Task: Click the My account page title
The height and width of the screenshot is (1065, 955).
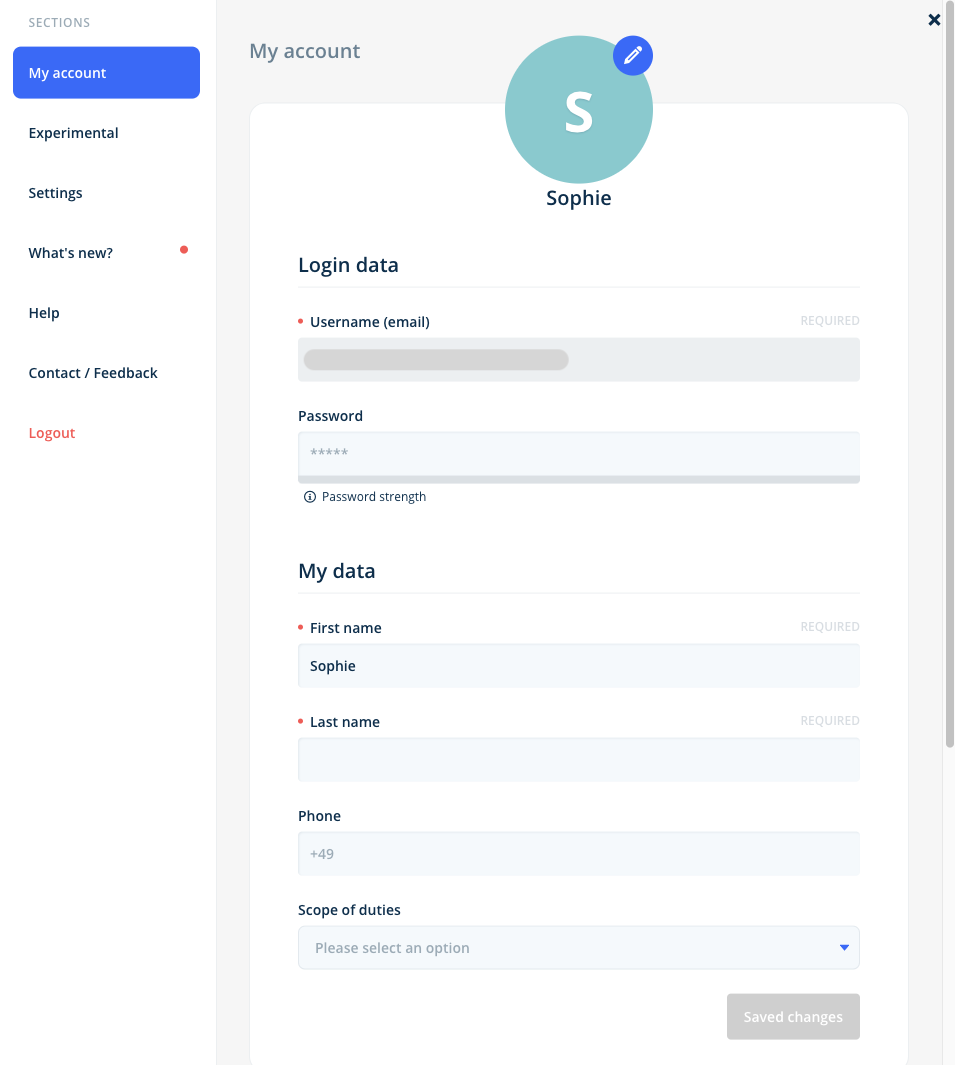Action: (304, 52)
